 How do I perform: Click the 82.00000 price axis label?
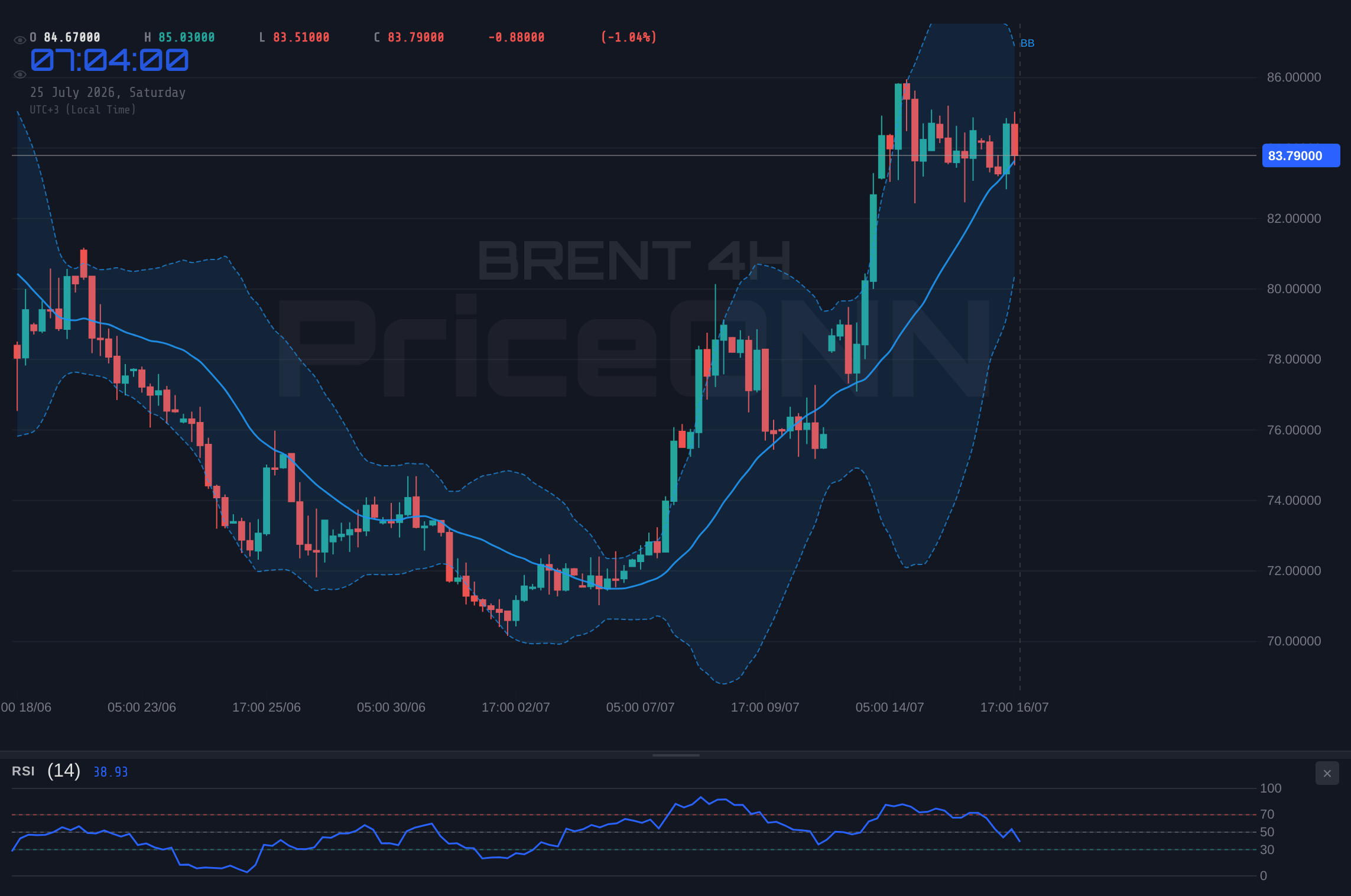coord(1294,219)
